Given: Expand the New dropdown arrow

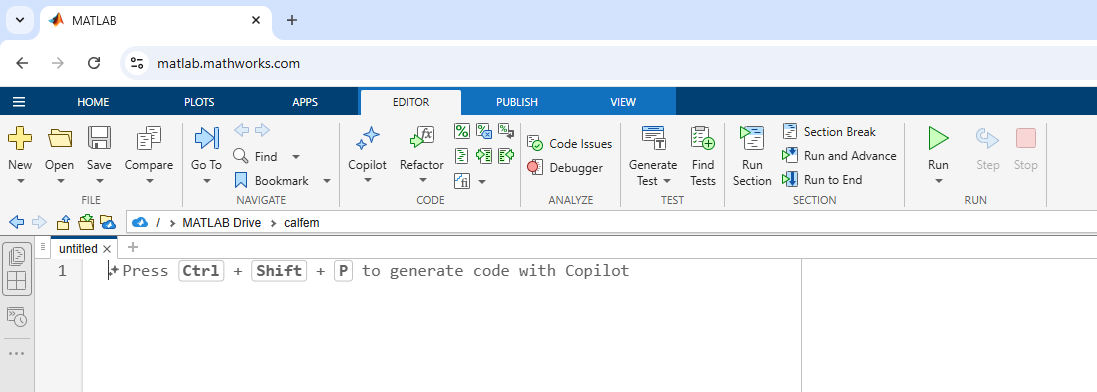Looking at the screenshot, I should (x=20, y=181).
